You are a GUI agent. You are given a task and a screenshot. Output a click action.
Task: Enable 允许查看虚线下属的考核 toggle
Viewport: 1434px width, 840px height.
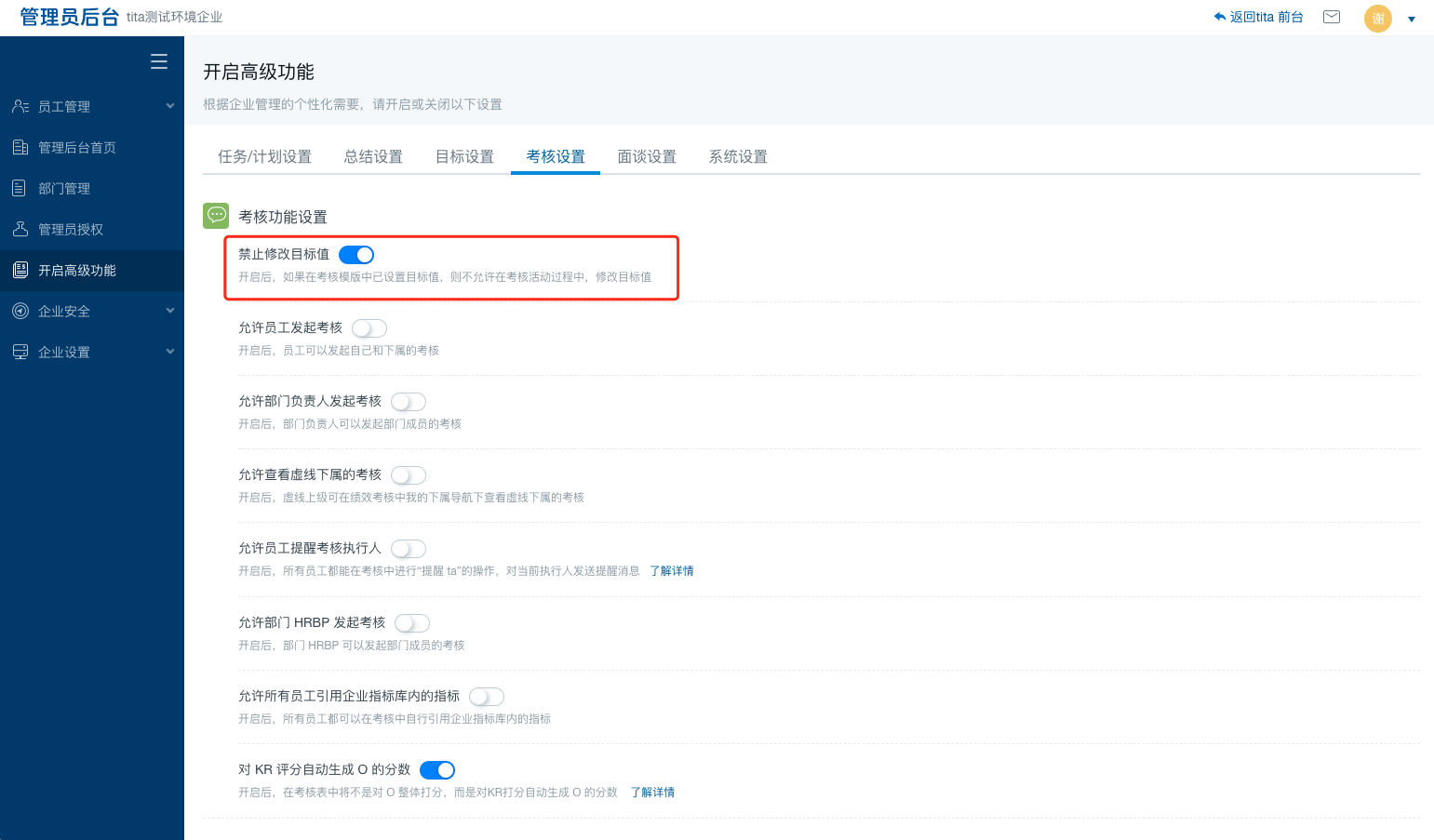point(409,475)
